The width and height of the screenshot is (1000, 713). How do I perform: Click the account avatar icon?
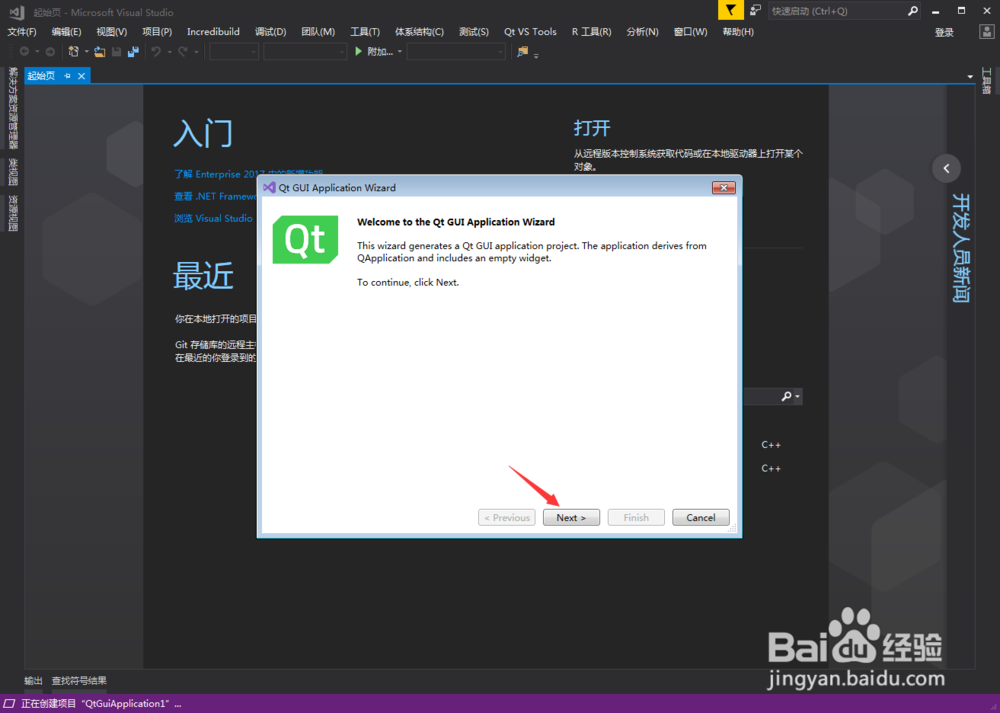pyautogui.click(x=986, y=32)
